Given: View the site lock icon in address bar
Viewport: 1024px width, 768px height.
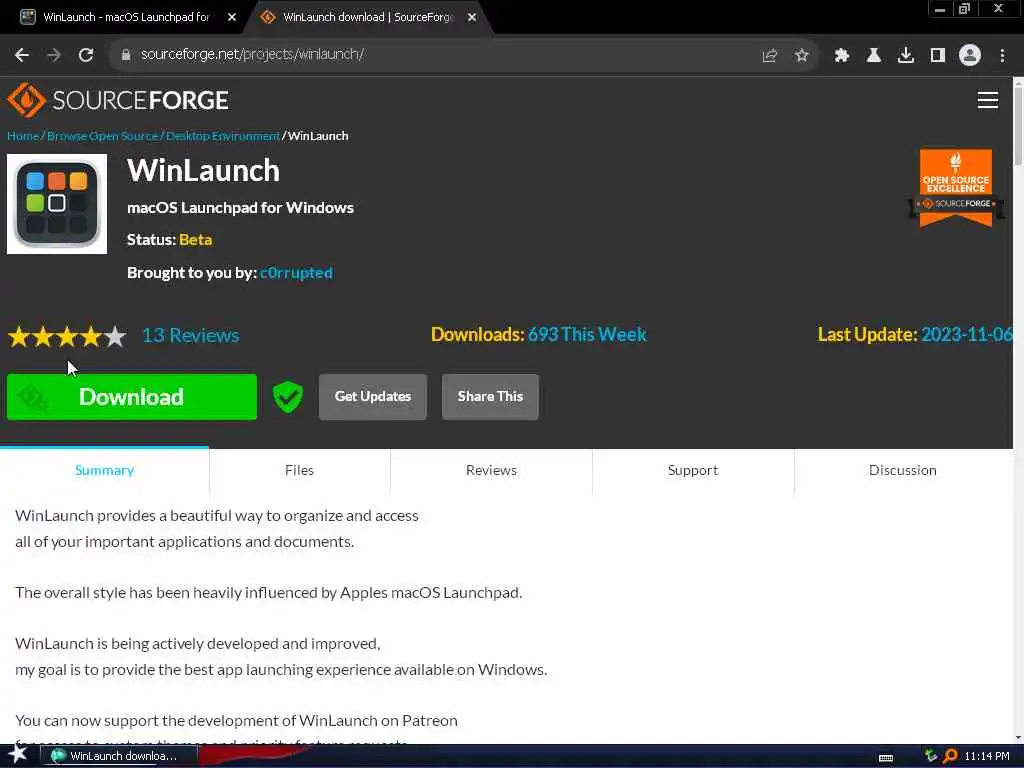Looking at the screenshot, I should tap(125, 55).
